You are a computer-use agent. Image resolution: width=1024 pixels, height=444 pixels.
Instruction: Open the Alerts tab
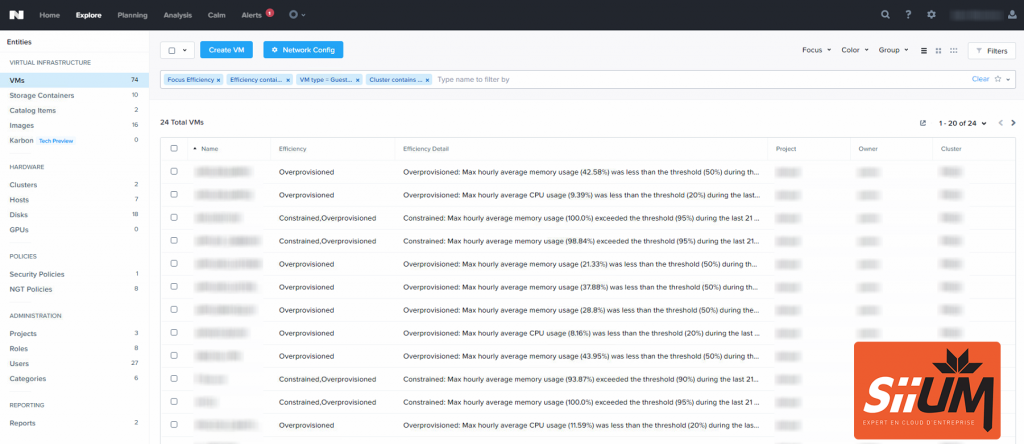click(251, 15)
